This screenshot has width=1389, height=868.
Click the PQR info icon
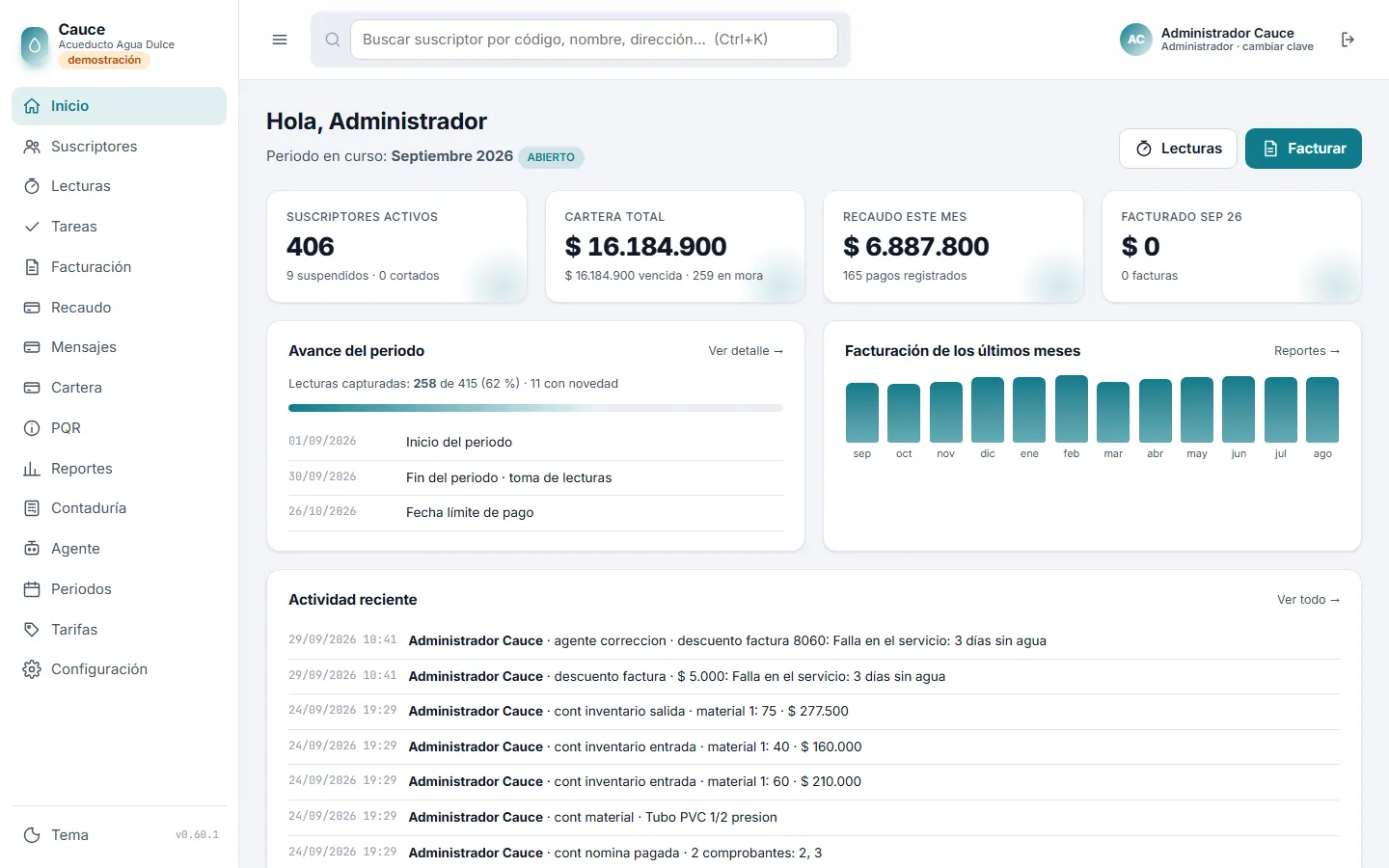32,428
